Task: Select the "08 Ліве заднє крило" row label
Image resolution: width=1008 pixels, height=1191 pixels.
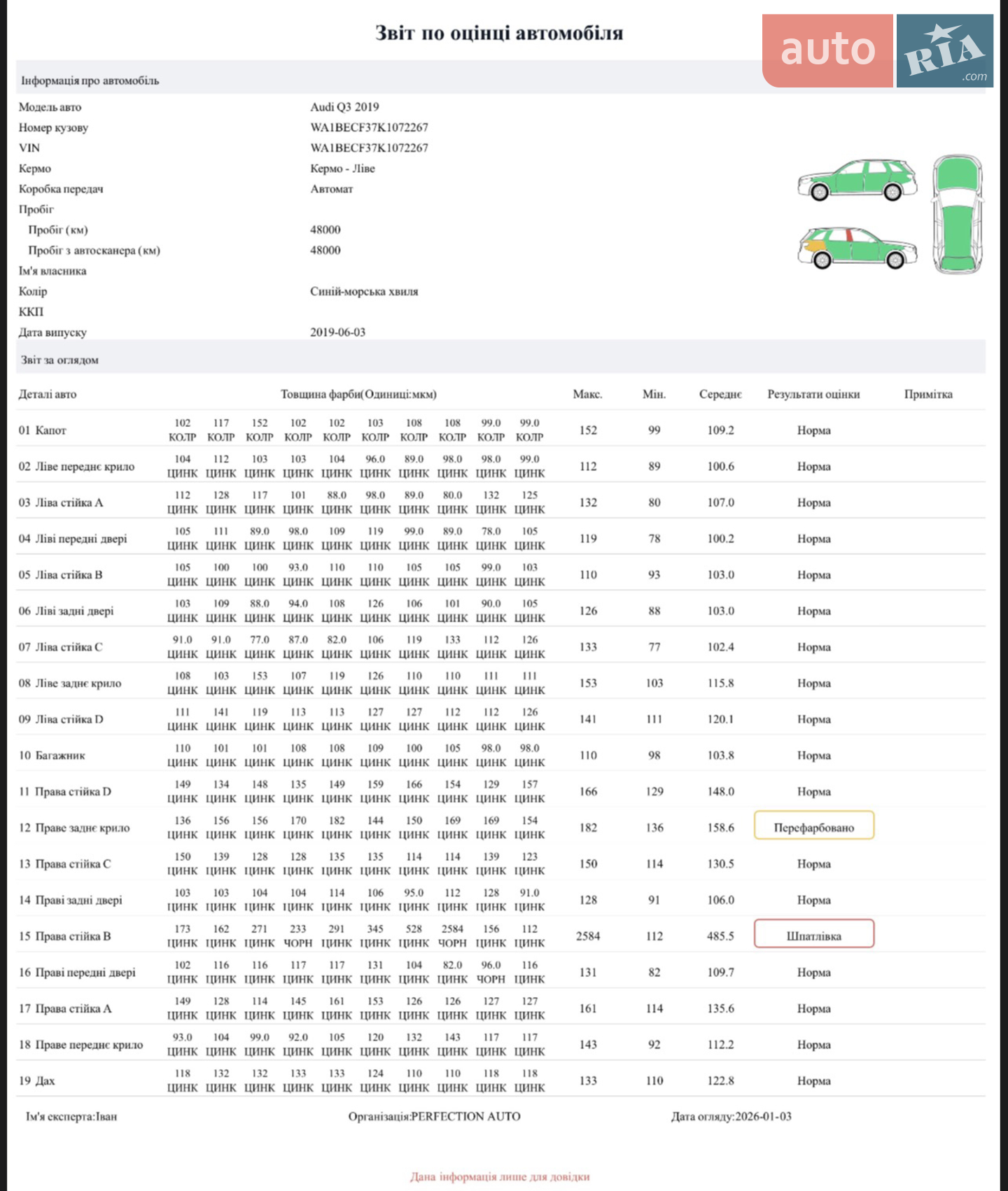Action: tap(70, 683)
